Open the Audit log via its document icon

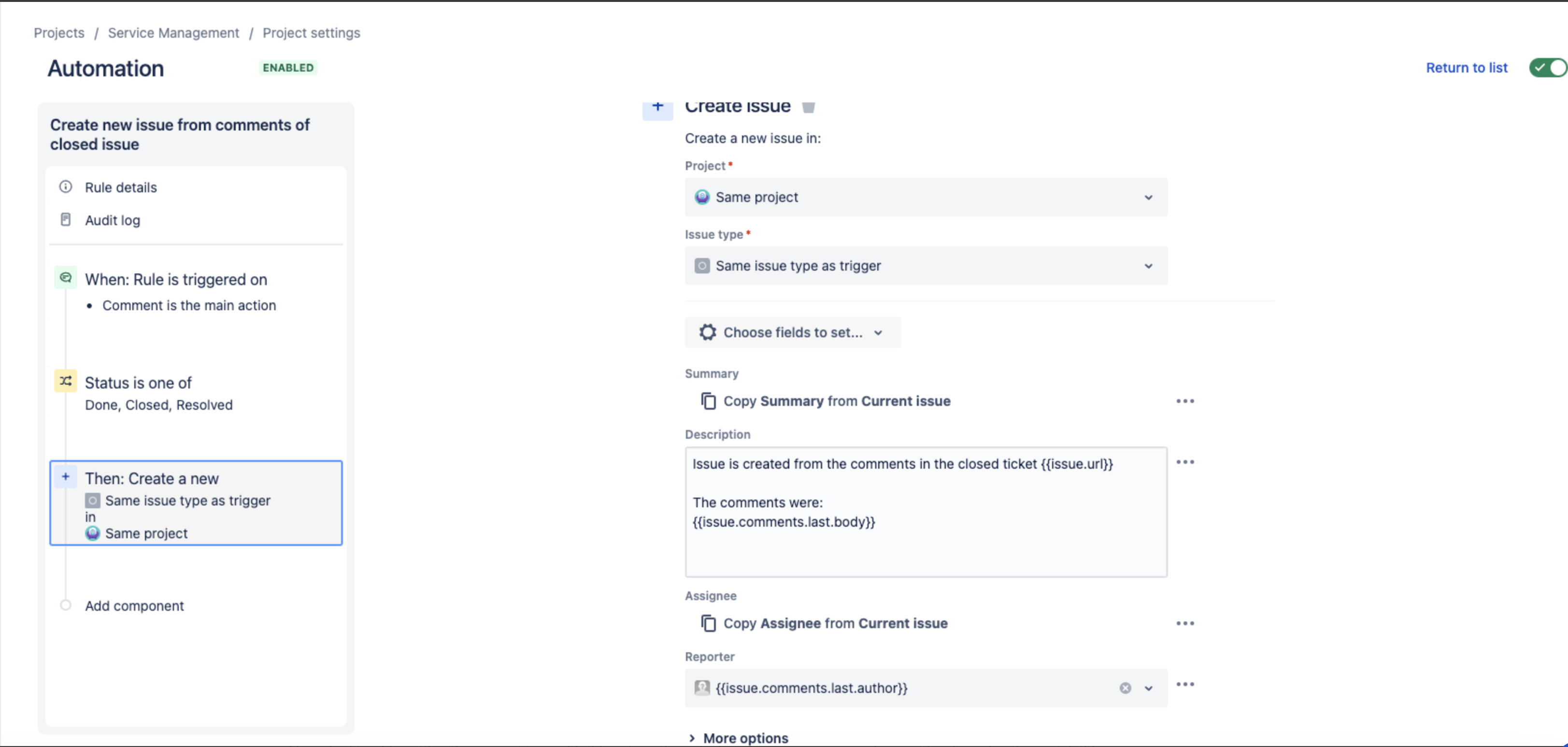point(66,220)
